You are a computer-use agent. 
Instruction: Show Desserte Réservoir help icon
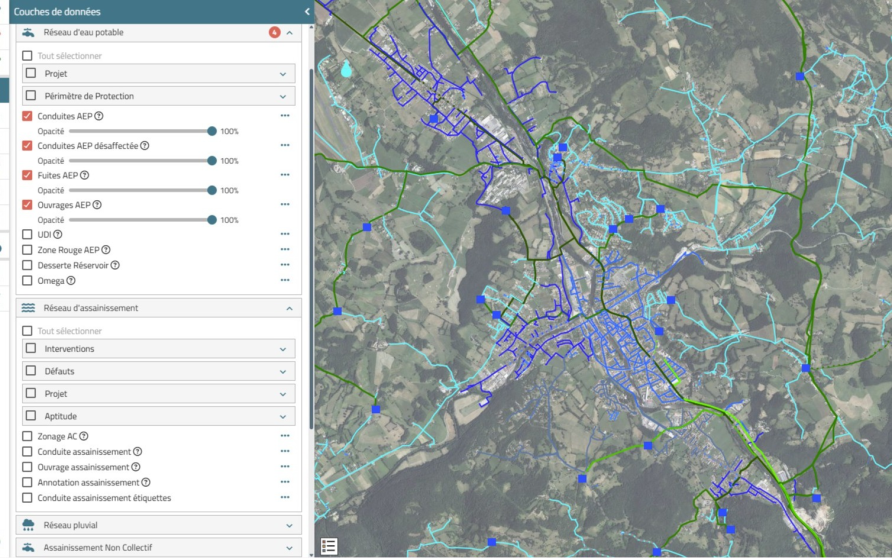[115, 265]
